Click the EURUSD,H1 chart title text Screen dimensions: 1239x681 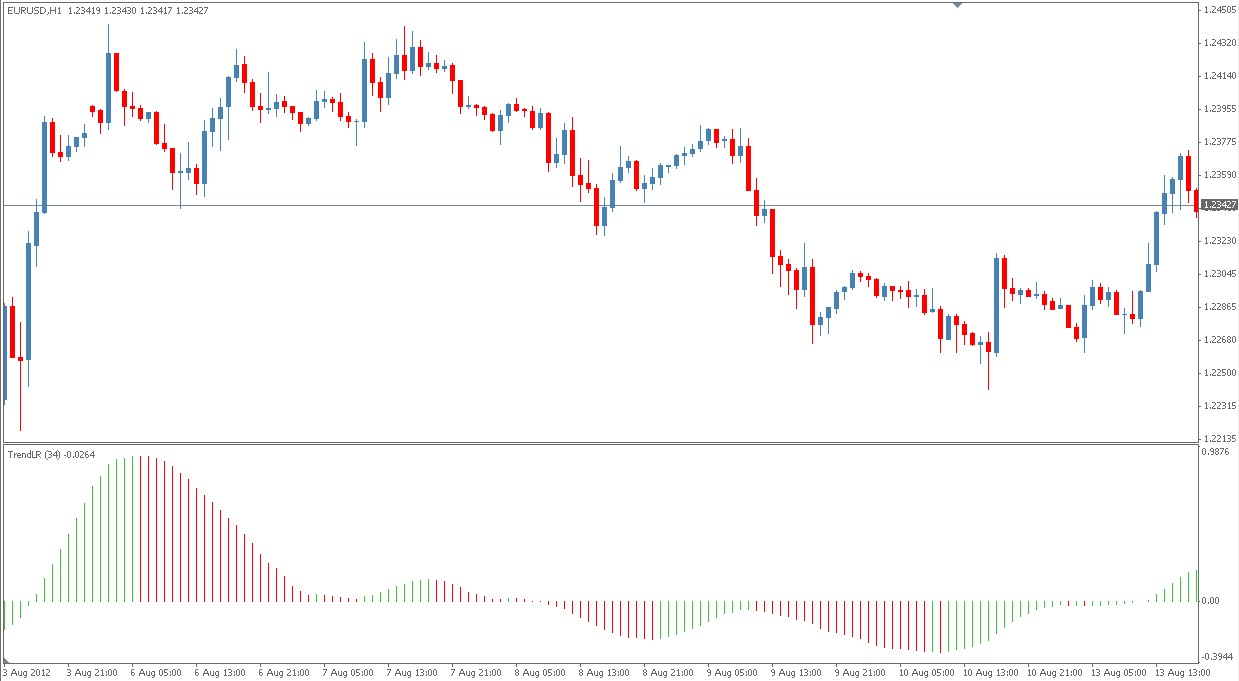[34, 11]
